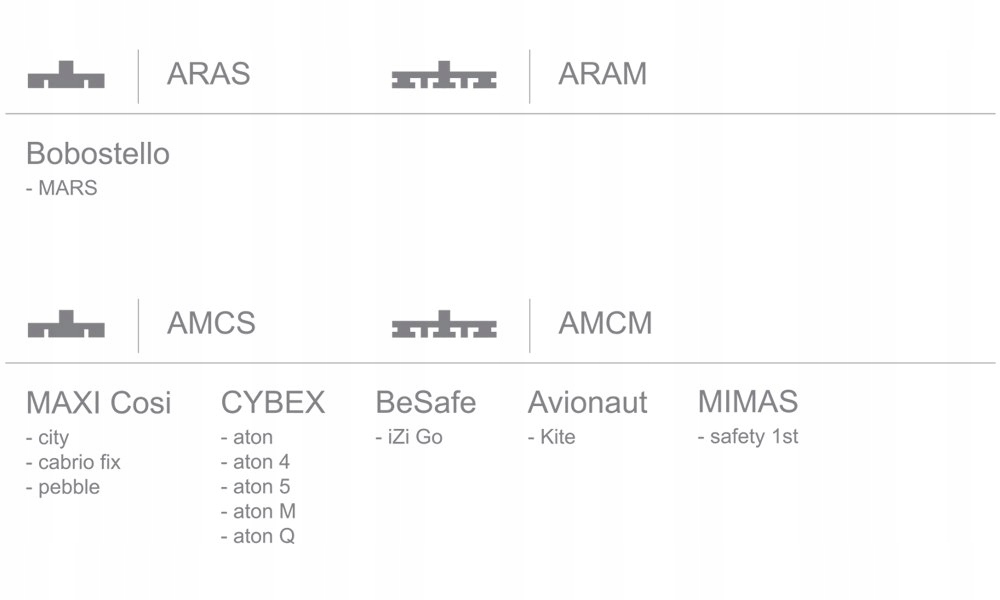The height and width of the screenshot is (600, 1000).
Task: Open the MIMAS brand heading
Action: tap(748, 402)
